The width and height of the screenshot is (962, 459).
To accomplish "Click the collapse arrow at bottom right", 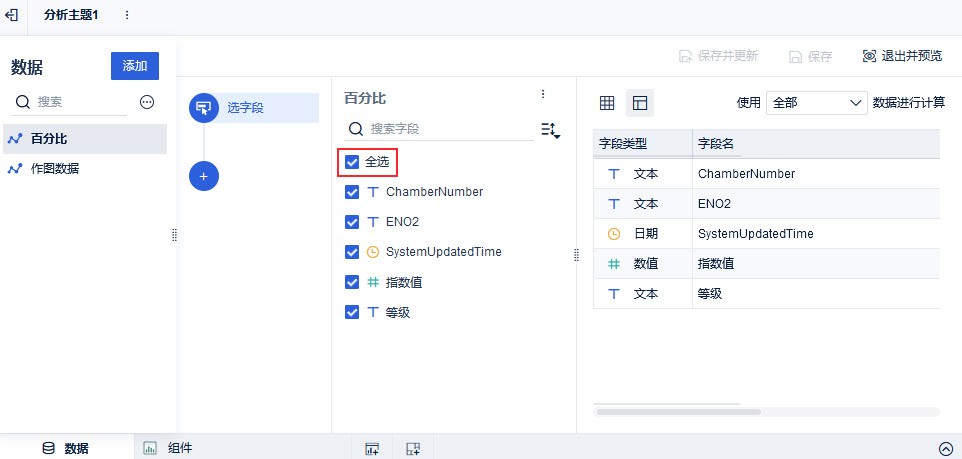I will 946,449.
